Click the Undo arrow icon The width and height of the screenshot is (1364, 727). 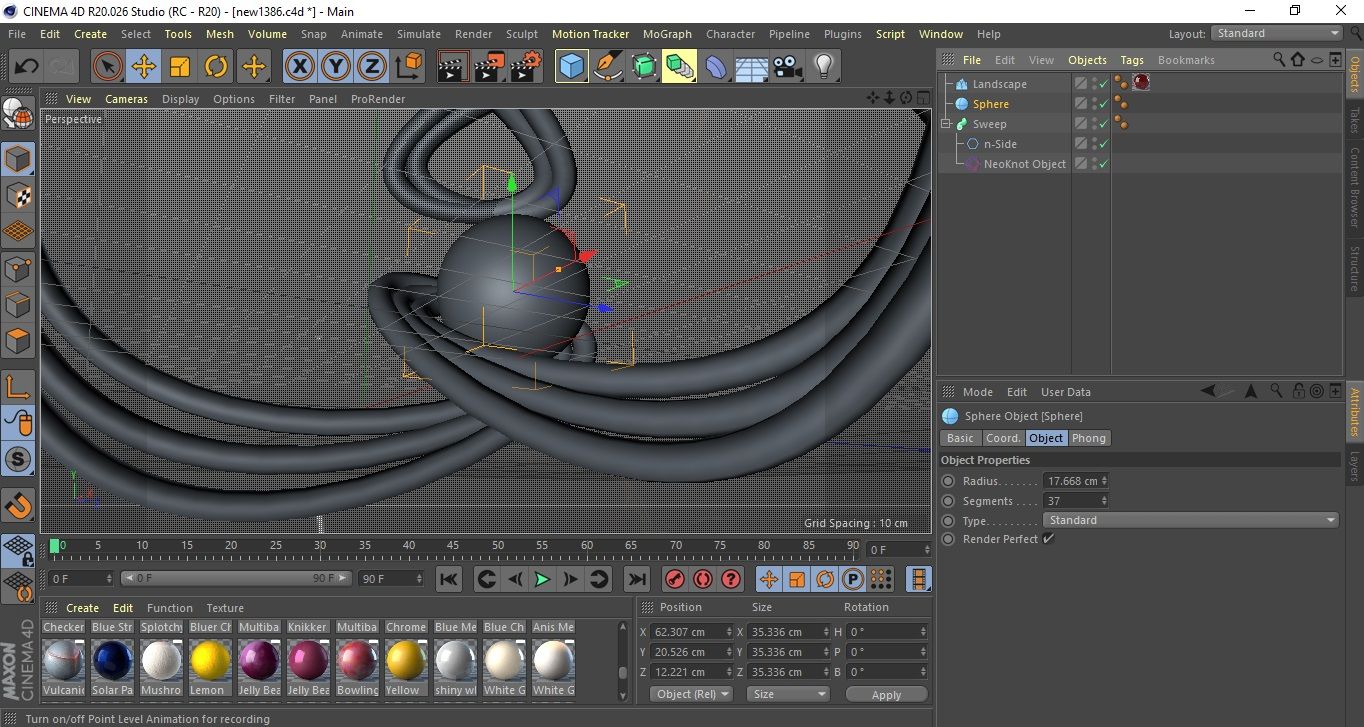tap(27, 67)
